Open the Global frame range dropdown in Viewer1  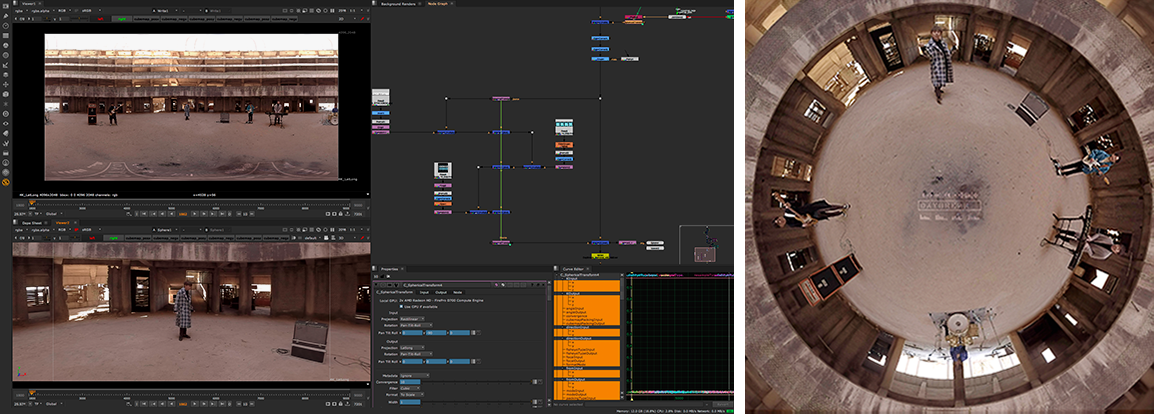[54, 214]
